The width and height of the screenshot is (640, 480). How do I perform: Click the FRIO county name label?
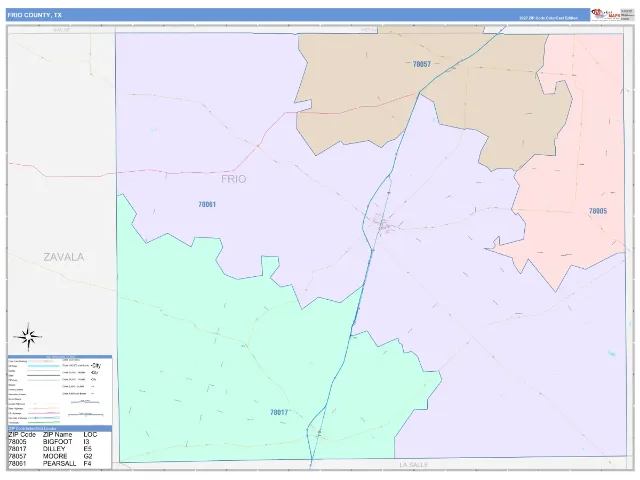(233, 179)
